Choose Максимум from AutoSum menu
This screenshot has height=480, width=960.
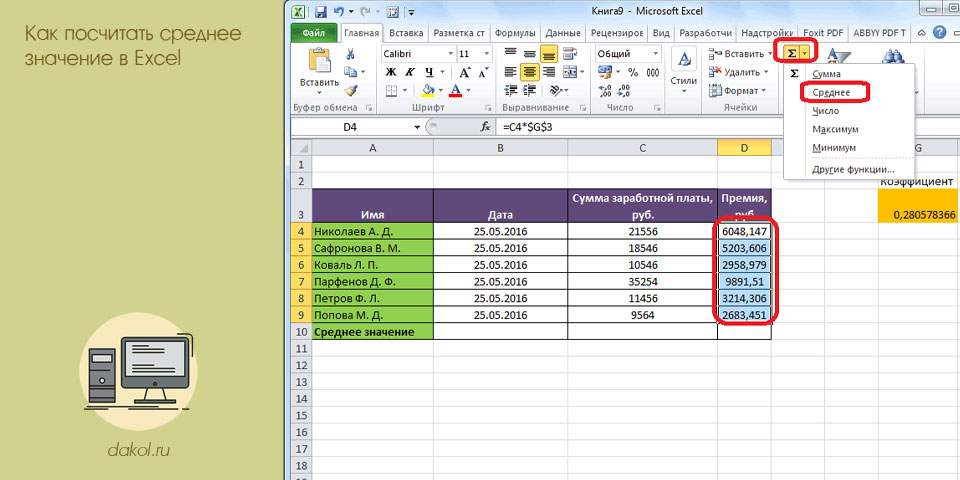[835, 130]
